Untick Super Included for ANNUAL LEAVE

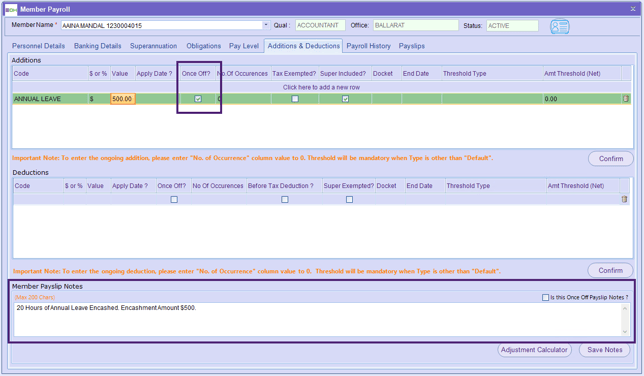(x=345, y=99)
